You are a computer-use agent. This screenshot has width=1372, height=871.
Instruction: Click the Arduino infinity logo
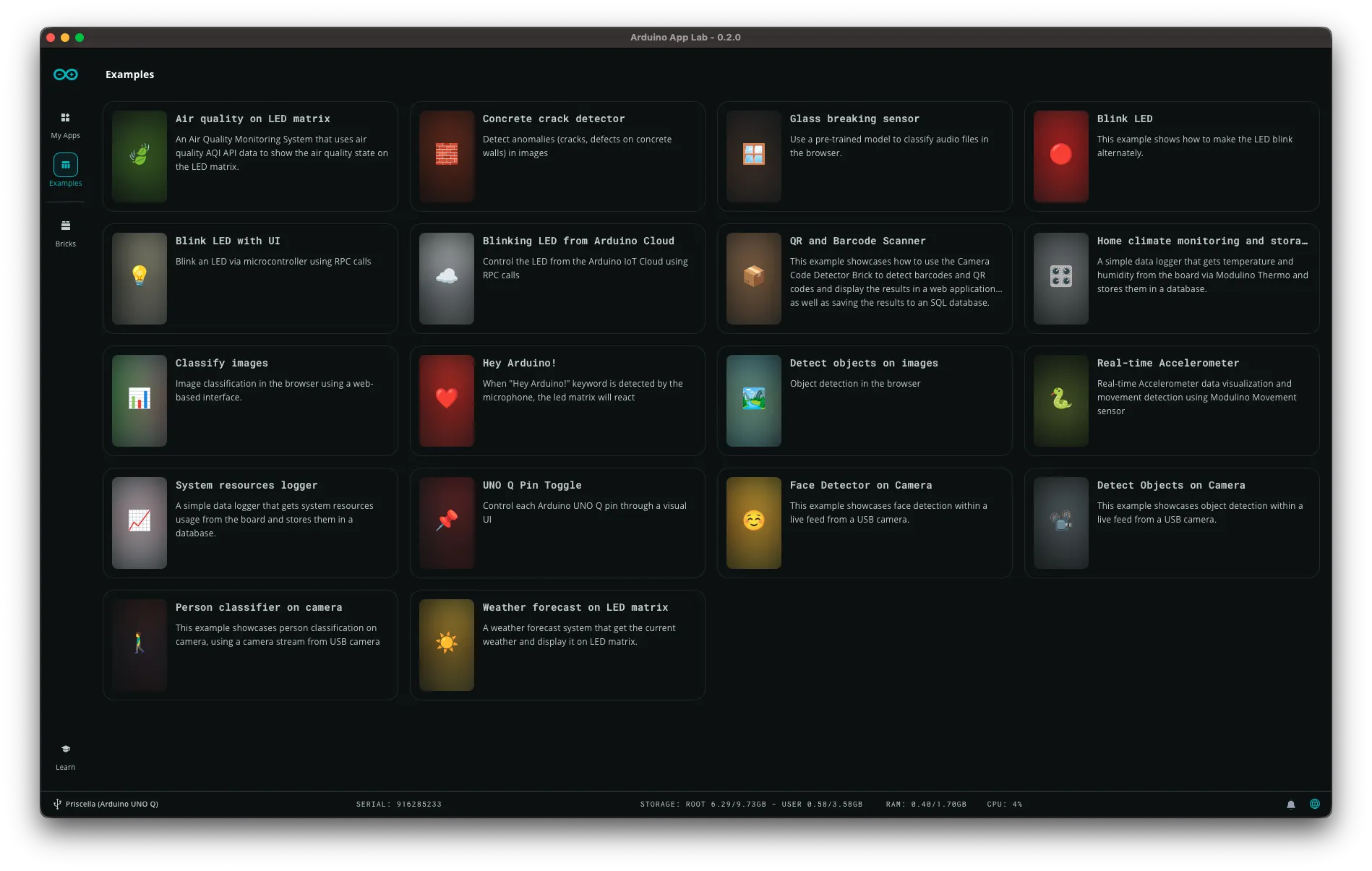pos(66,74)
